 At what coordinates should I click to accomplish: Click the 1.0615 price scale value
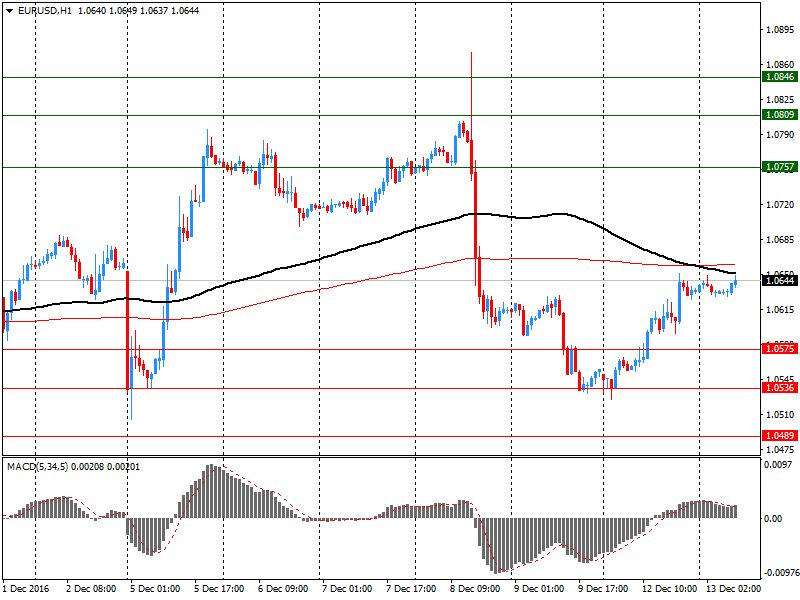click(x=780, y=310)
